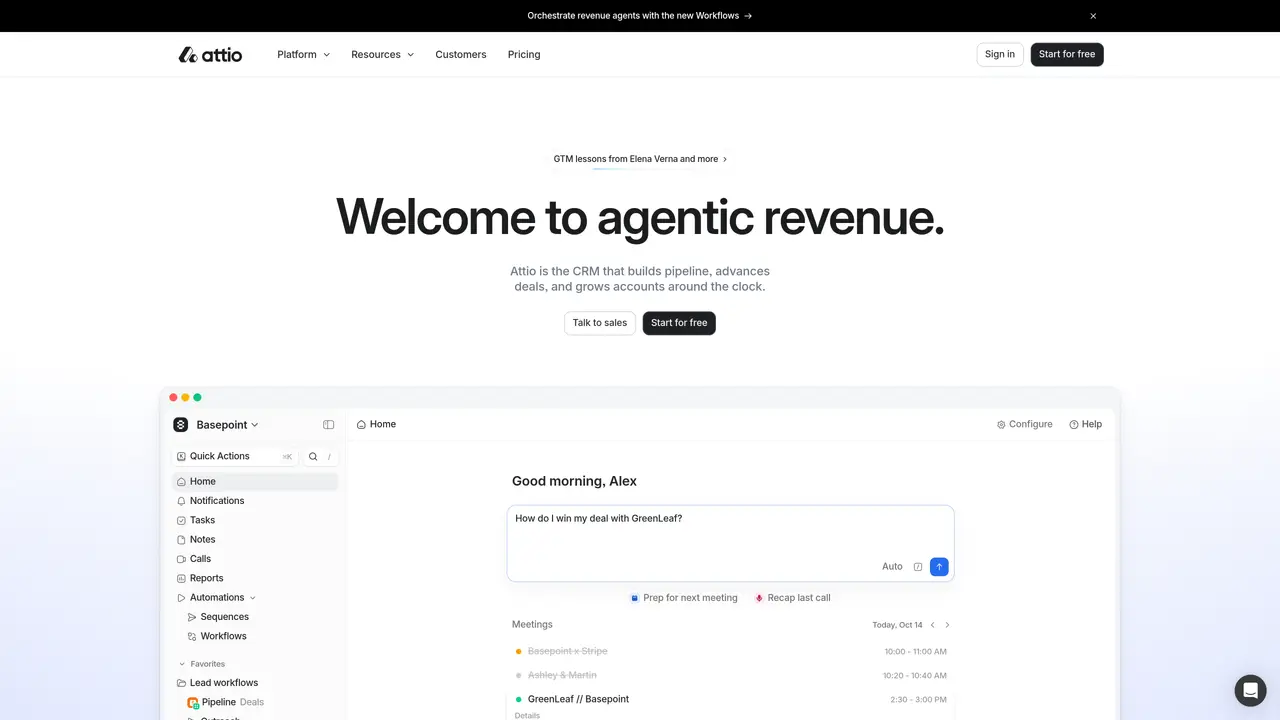
Task: Send the chat prompt with blue arrow
Action: point(939,567)
